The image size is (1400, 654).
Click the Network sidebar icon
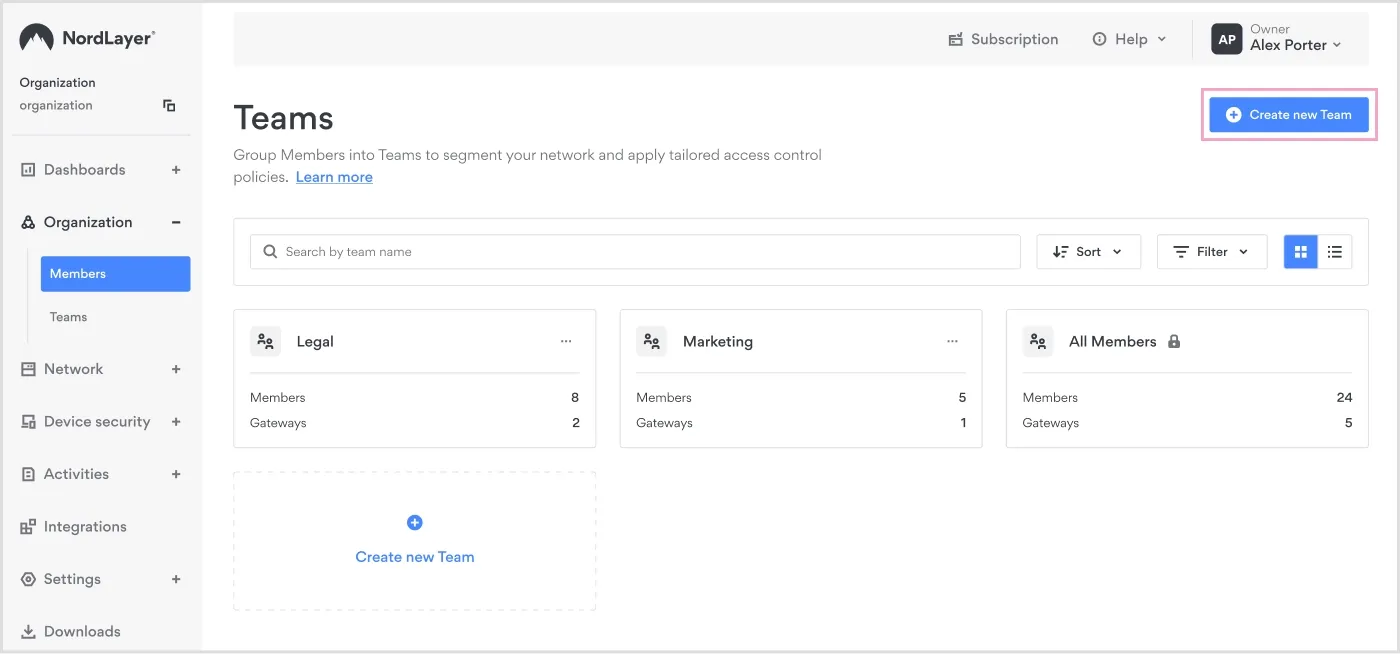pyautogui.click(x=27, y=368)
